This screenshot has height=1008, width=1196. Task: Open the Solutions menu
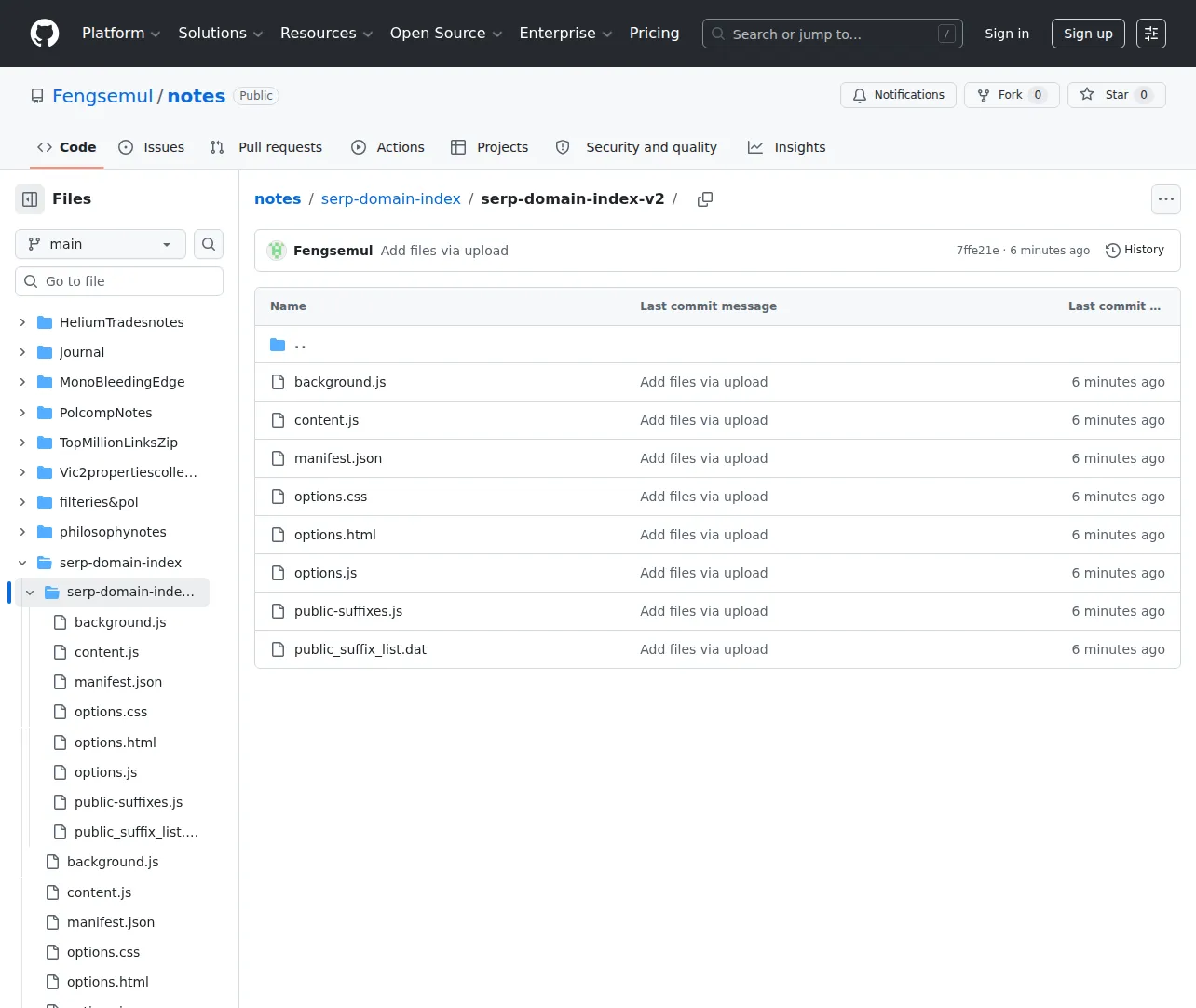coord(221,34)
